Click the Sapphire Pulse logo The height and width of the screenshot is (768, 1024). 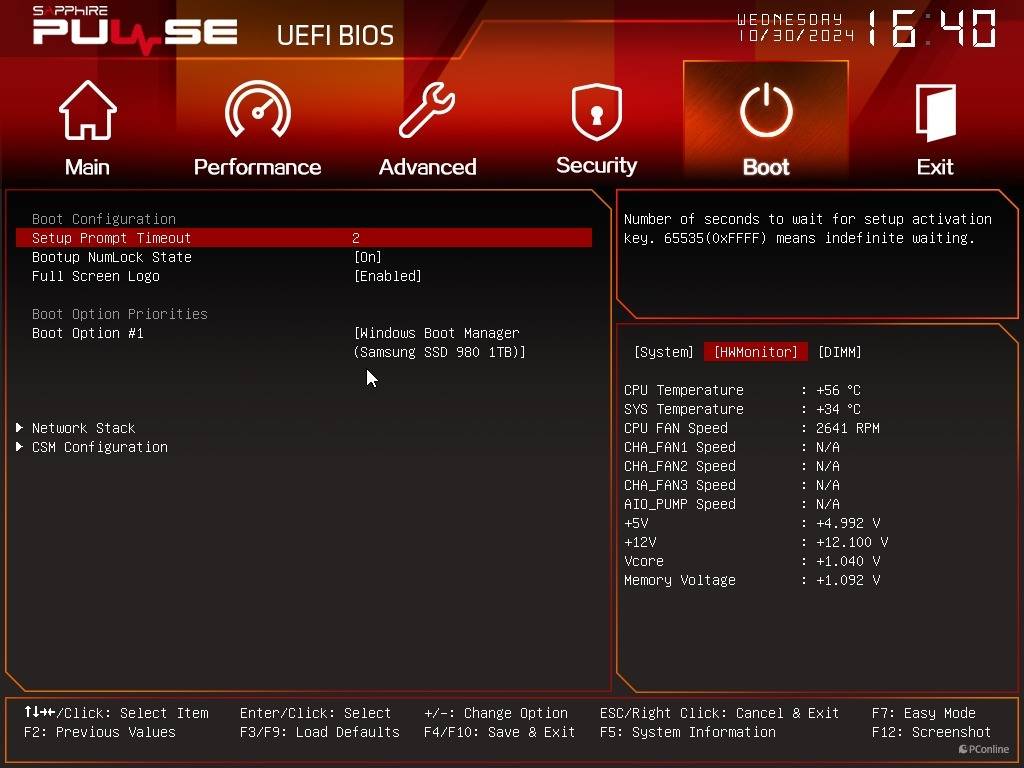[x=135, y=30]
